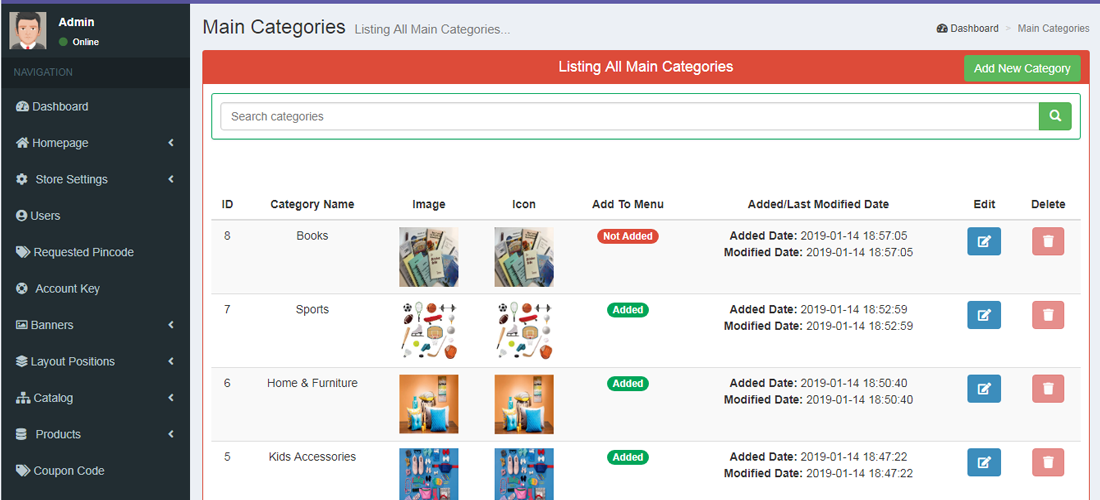
Task: Expand the Store Settings submenu chevron
Action: pos(170,180)
